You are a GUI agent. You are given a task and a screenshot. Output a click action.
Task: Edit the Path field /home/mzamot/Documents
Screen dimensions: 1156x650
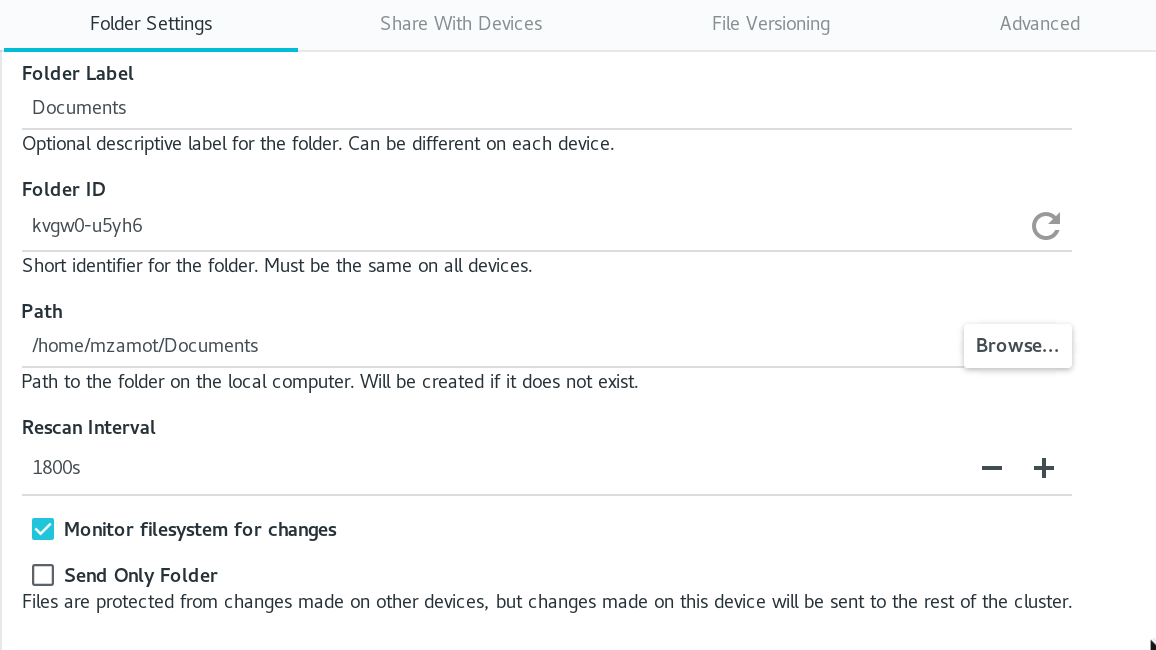[x=480, y=346]
